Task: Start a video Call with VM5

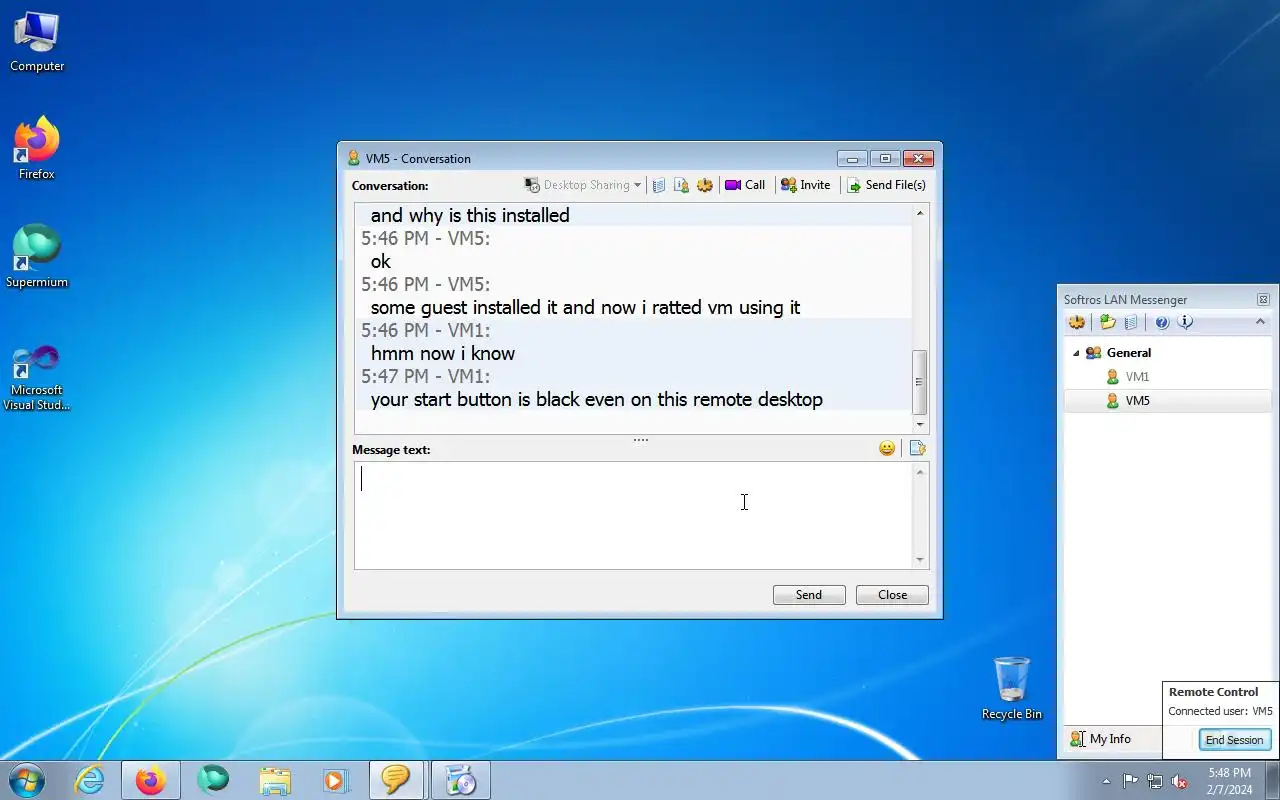Action: pyautogui.click(x=745, y=185)
